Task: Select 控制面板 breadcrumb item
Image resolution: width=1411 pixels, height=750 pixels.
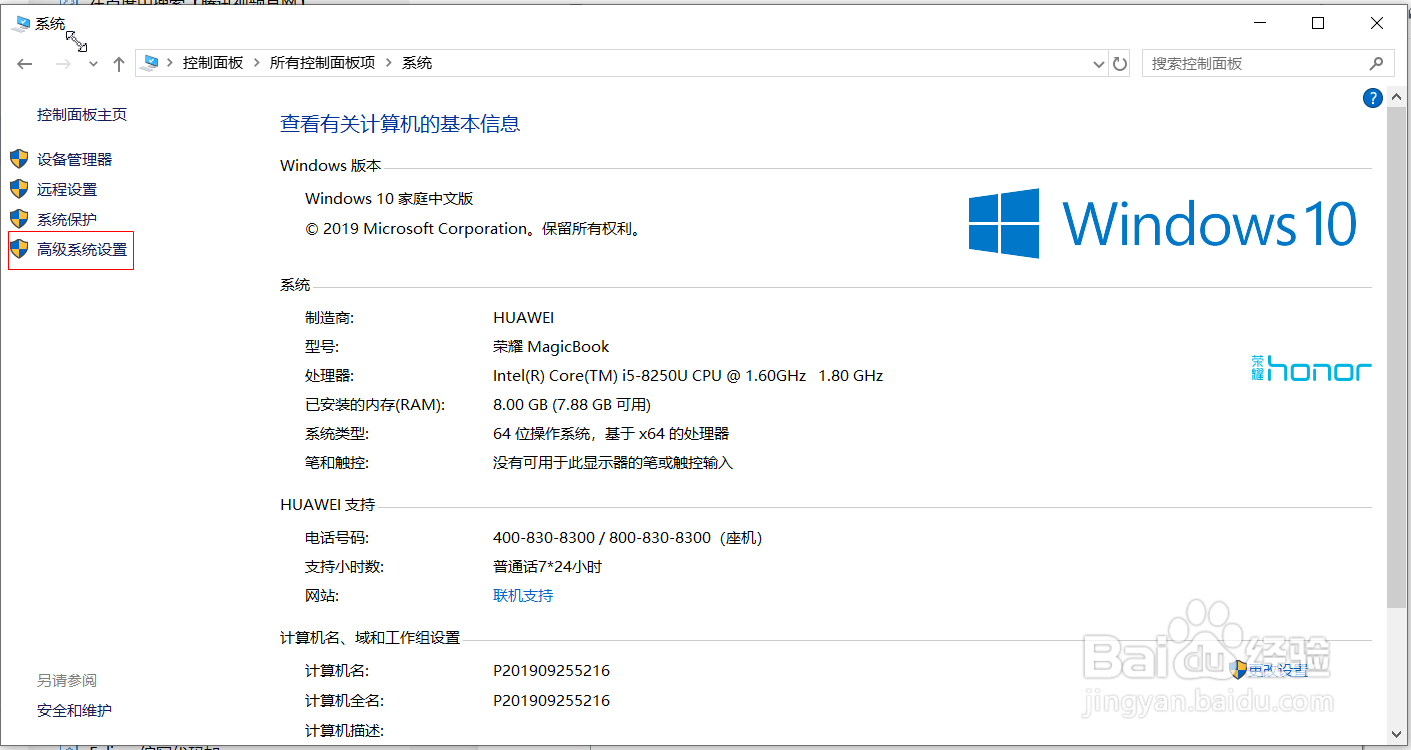Action: [x=212, y=63]
